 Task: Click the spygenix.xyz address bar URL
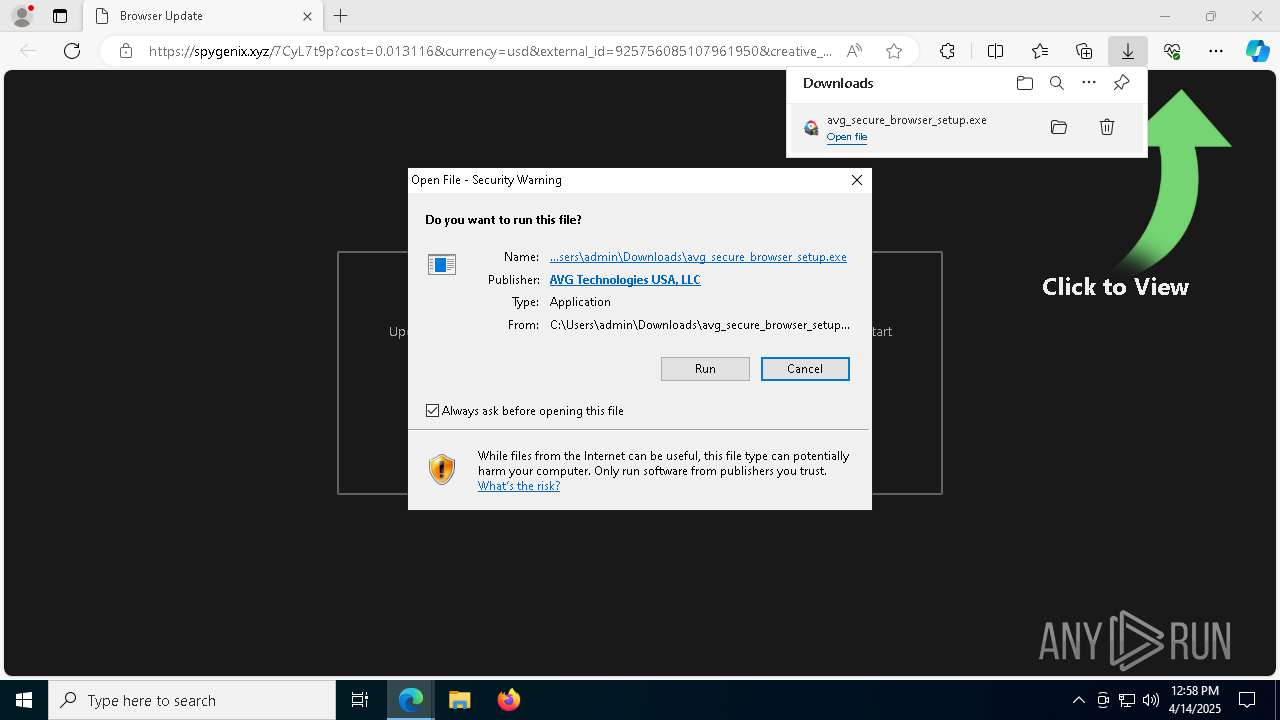click(490, 51)
